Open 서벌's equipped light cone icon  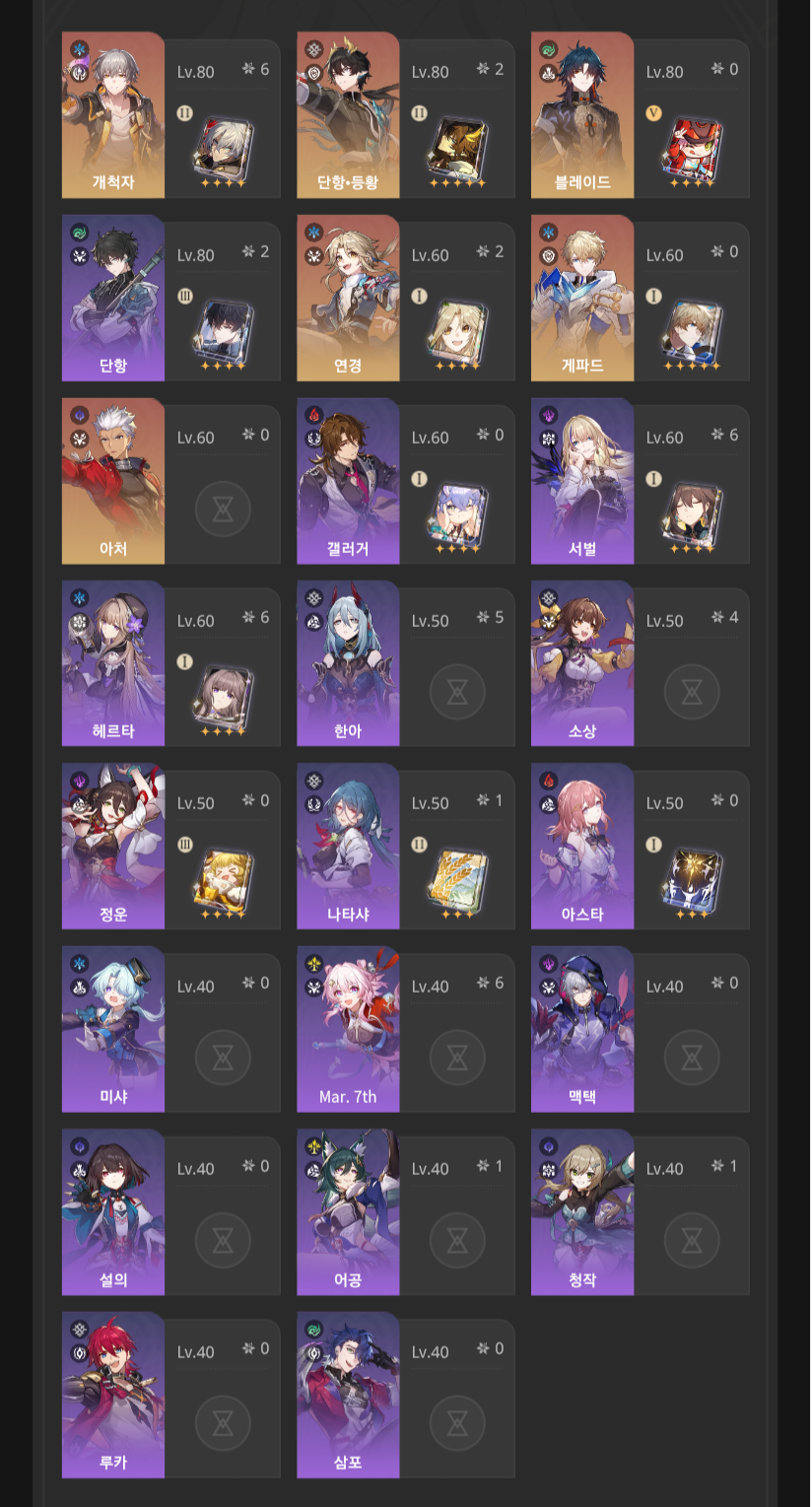(x=692, y=512)
